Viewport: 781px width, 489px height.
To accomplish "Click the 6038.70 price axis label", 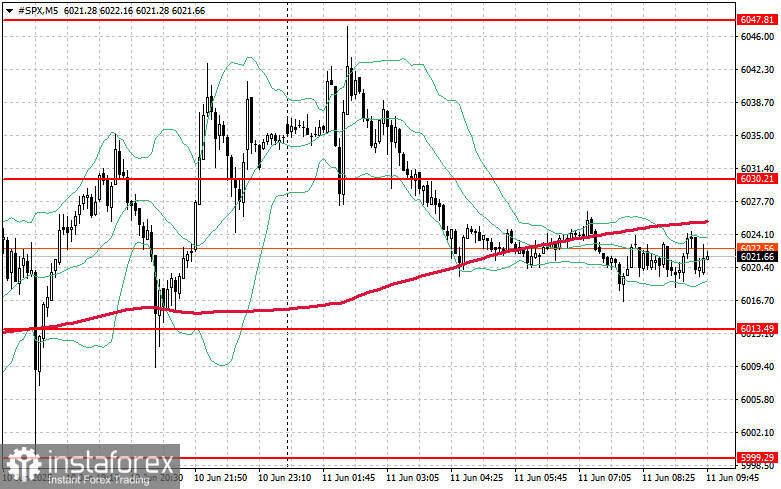I will [757, 103].
